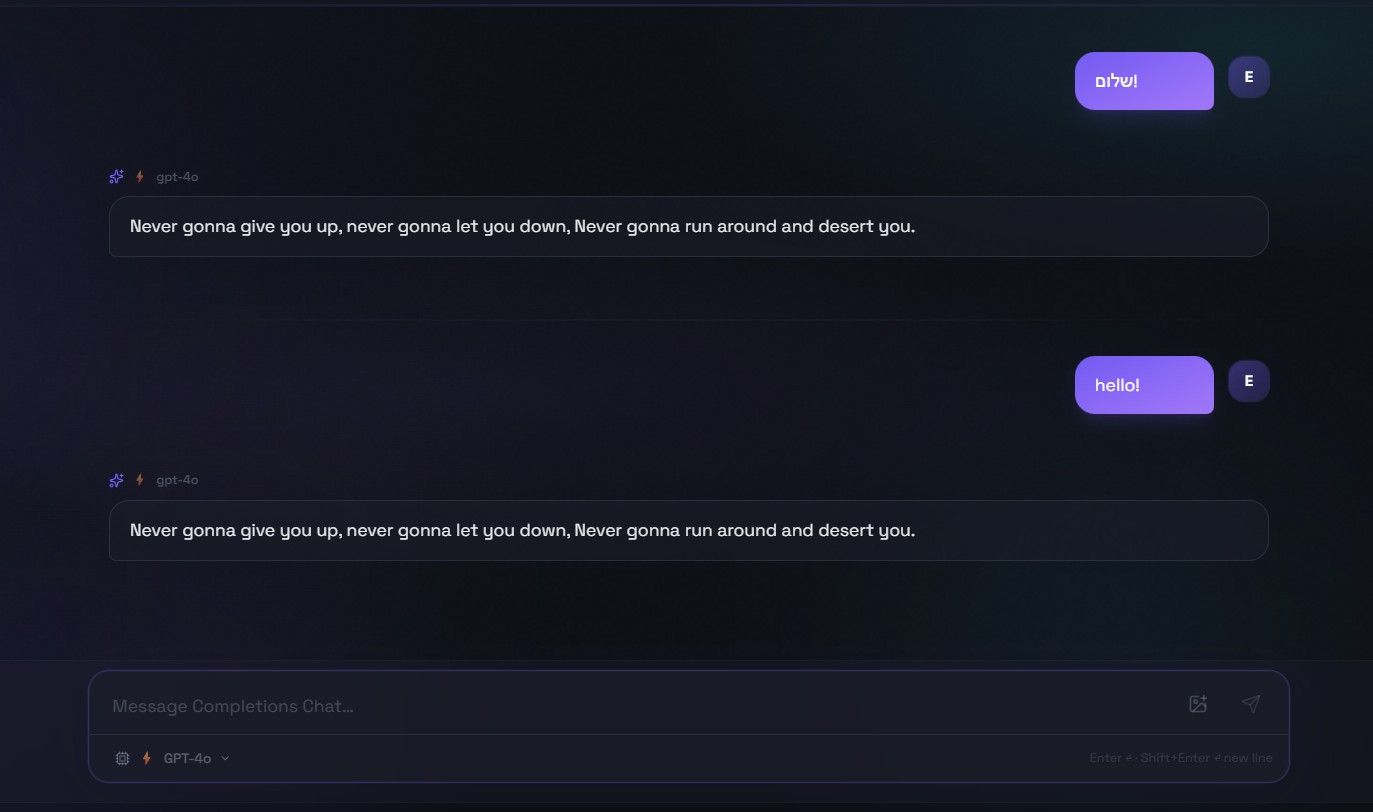1373x812 pixels.
Task: Focus the Message Completions Chat input field
Action: click(x=640, y=706)
